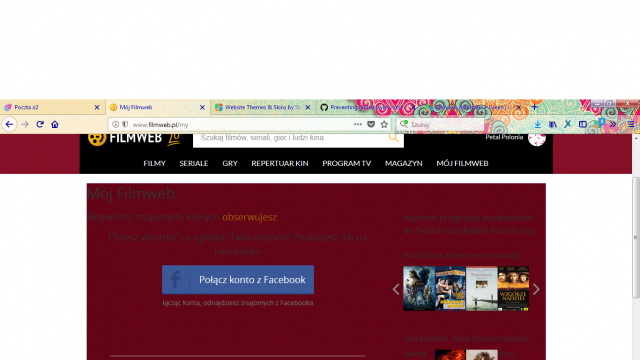Close the Mój Filmweb tab
The height and width of the screenshot is (360, 640).
202,107
